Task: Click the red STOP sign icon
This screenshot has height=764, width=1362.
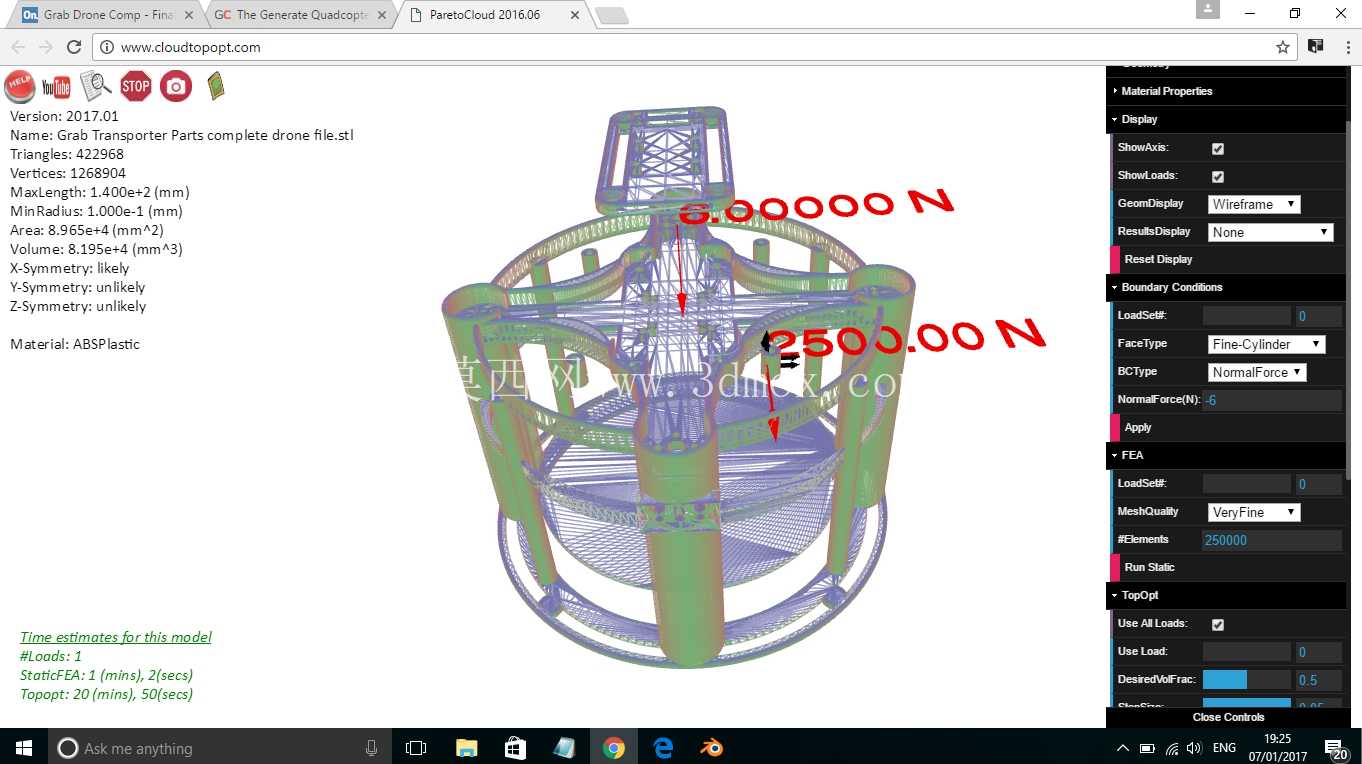Action: [x=136, y=86]
